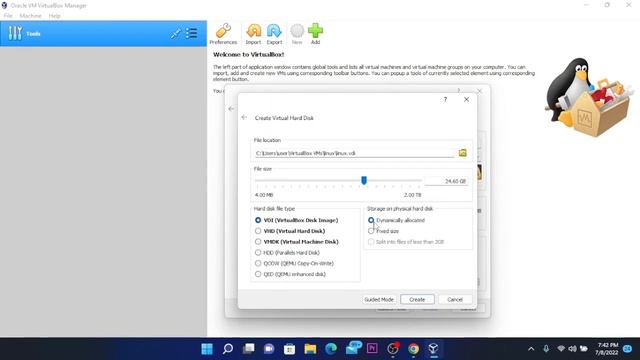Select QCOW (QEMU Copy-On-Write) type
Image resolution: width=640 pixels, height=360 pixels.
[x=294, y=264]
